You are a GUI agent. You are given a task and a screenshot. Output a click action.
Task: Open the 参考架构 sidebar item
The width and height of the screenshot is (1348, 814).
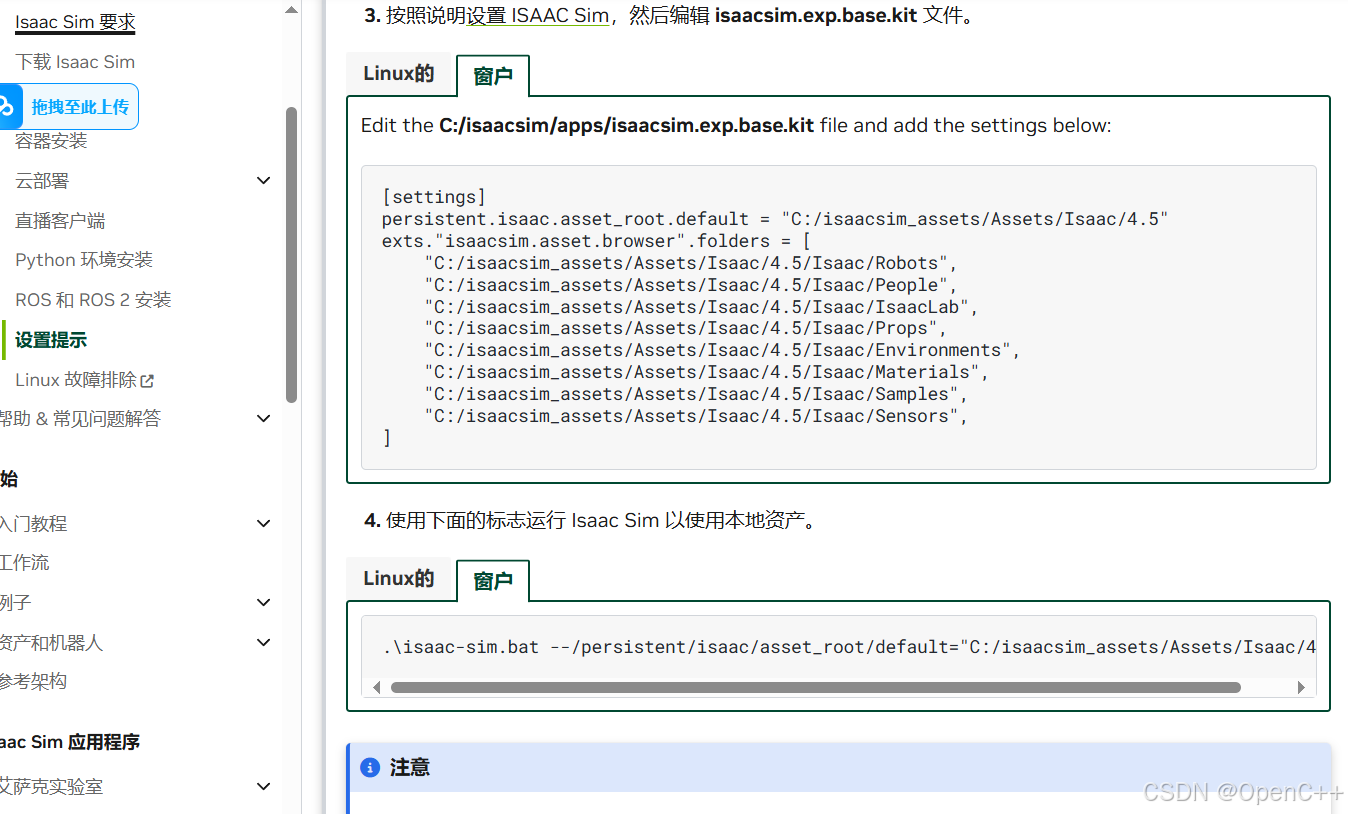33,682
